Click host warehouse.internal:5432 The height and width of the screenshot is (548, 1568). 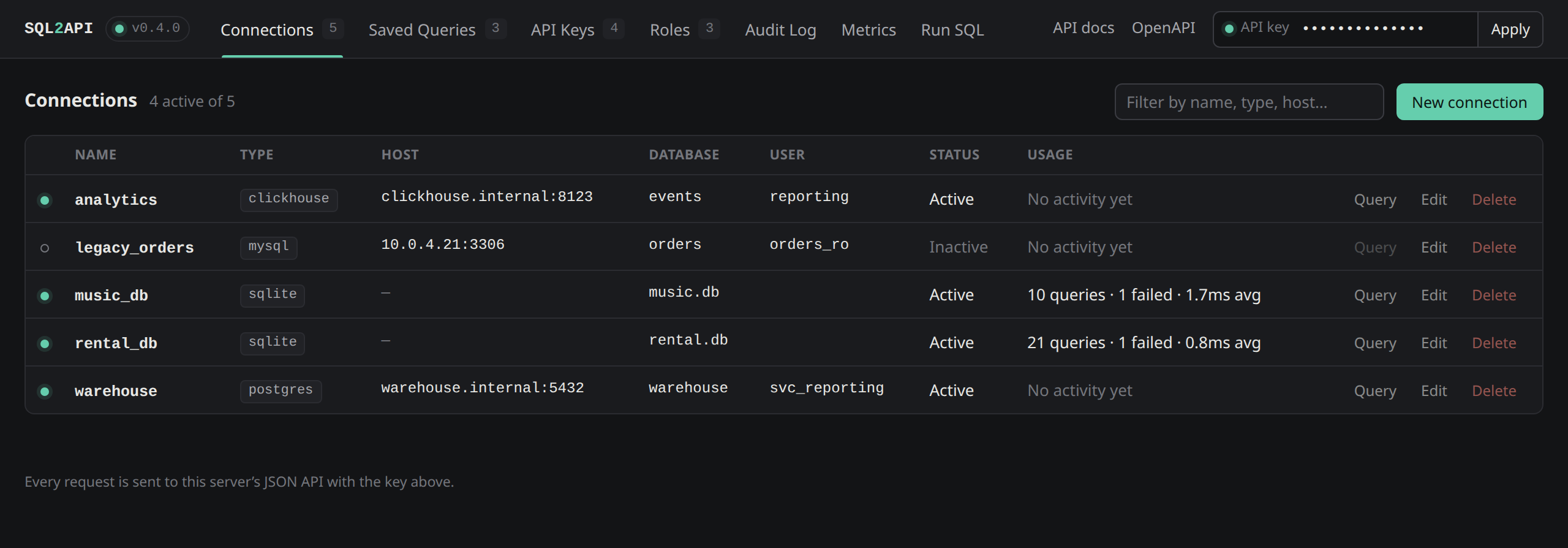483,388
